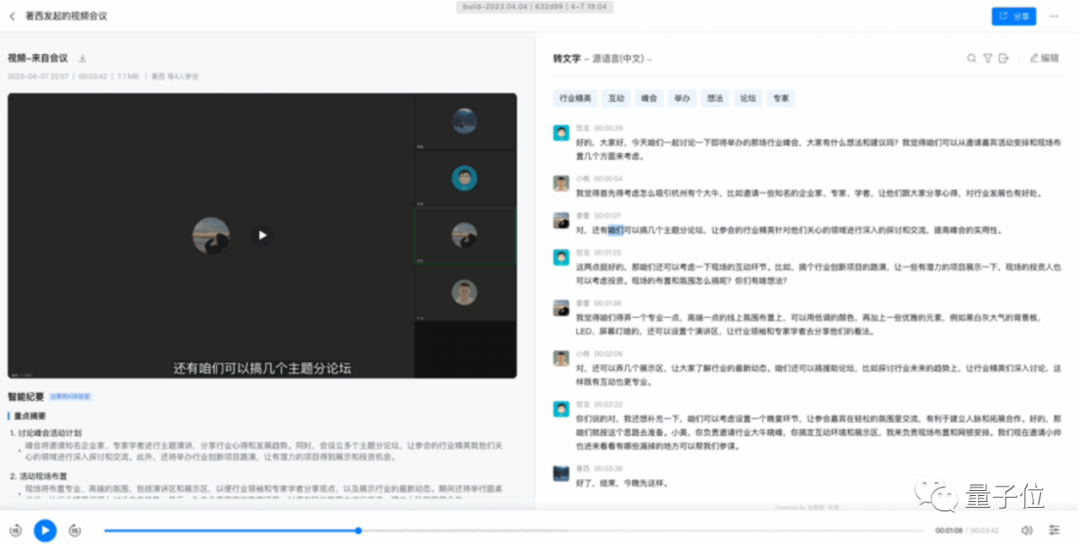Click the large center avatar in video

tap(211, 236)
